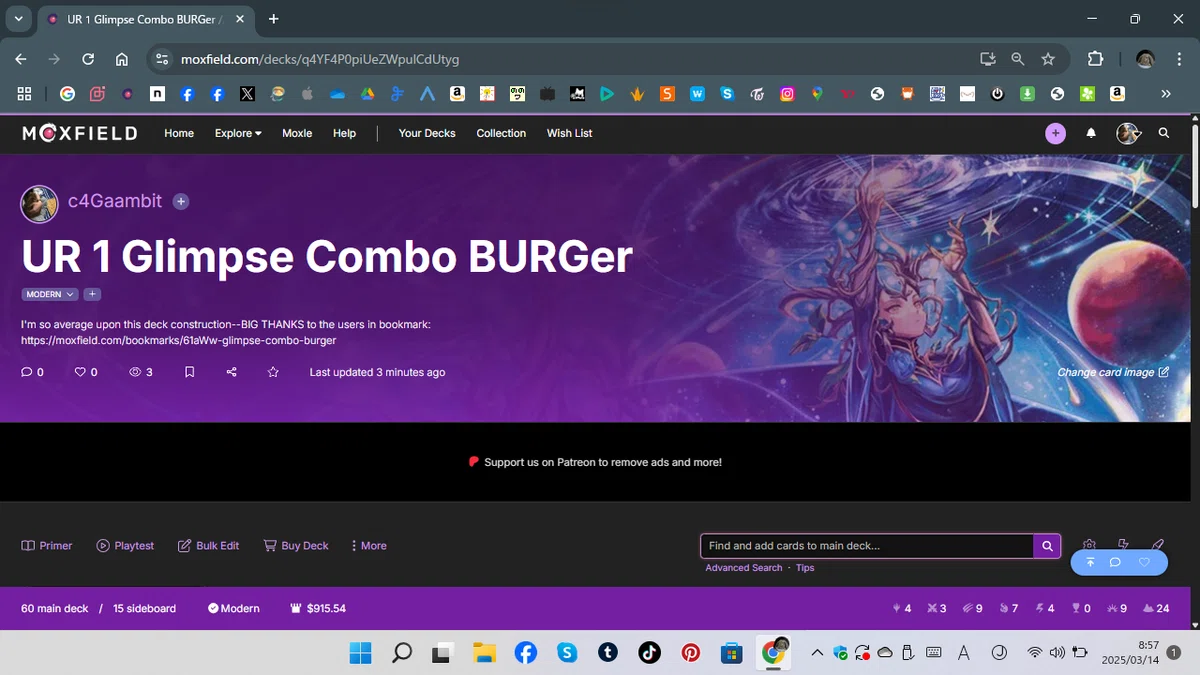
Task: Go to Your Decks
Action: (x=427, y=133)
